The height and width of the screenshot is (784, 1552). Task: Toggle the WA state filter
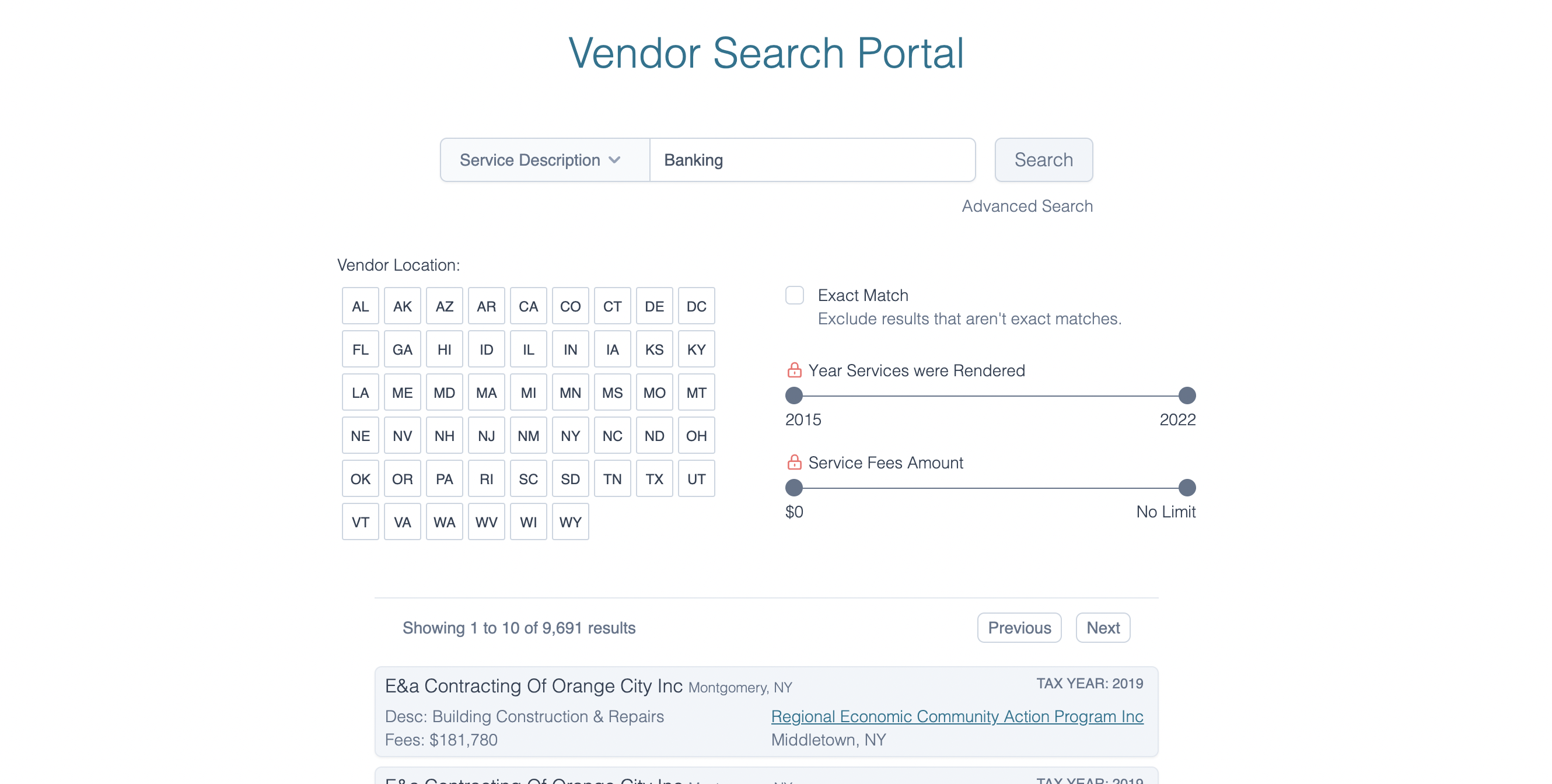pyautogui.click(x=444, y=522)
